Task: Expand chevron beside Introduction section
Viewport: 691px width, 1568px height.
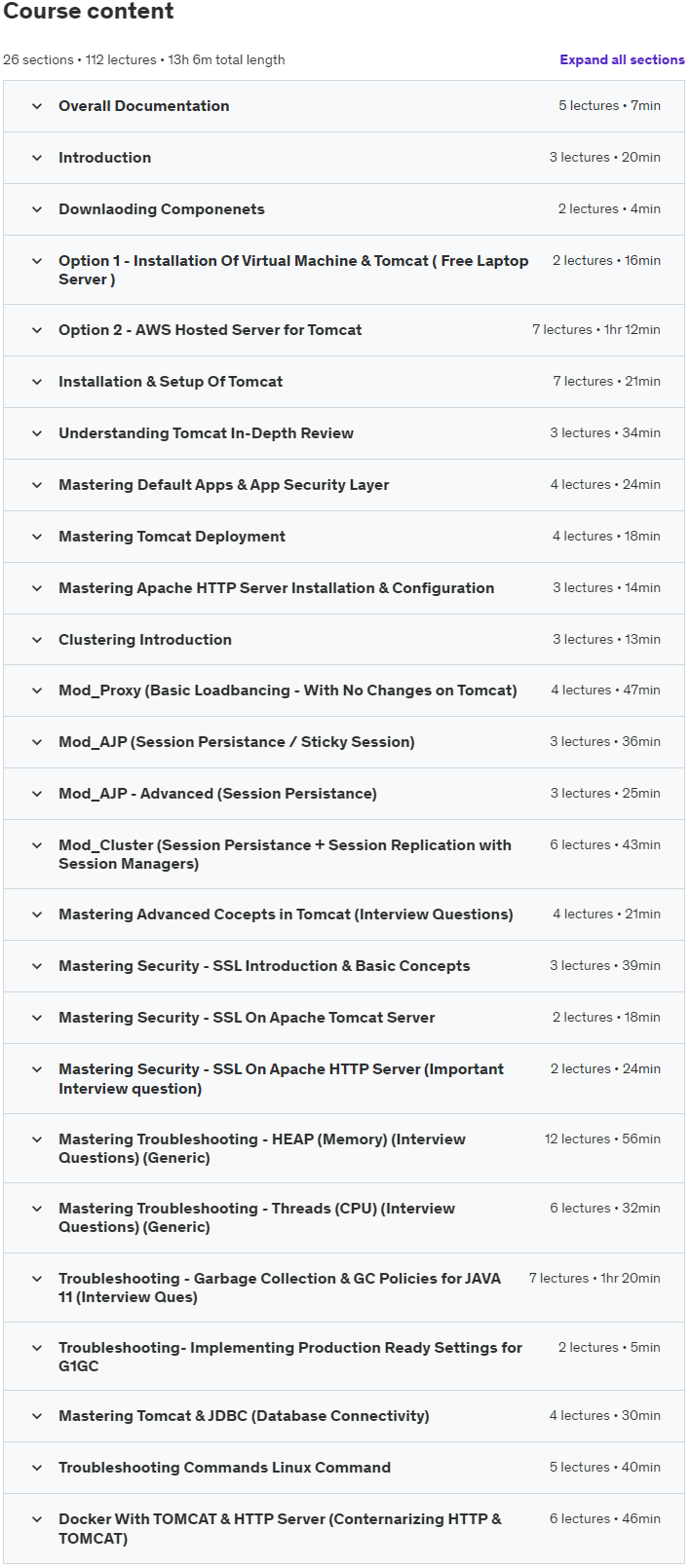Action: 37,158
